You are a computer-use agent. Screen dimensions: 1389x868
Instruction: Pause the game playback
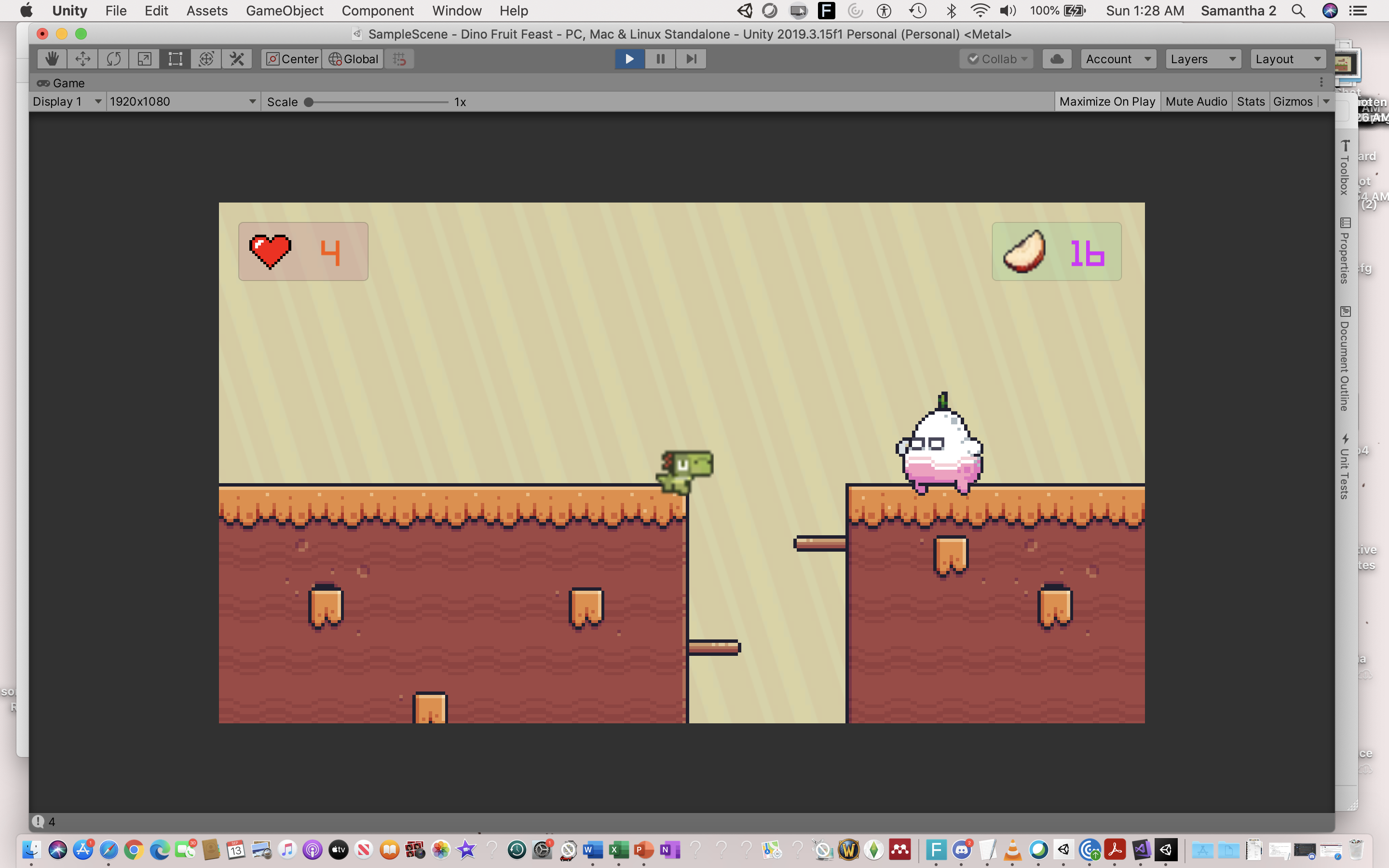pyautogui.click(x=660, y=59)
